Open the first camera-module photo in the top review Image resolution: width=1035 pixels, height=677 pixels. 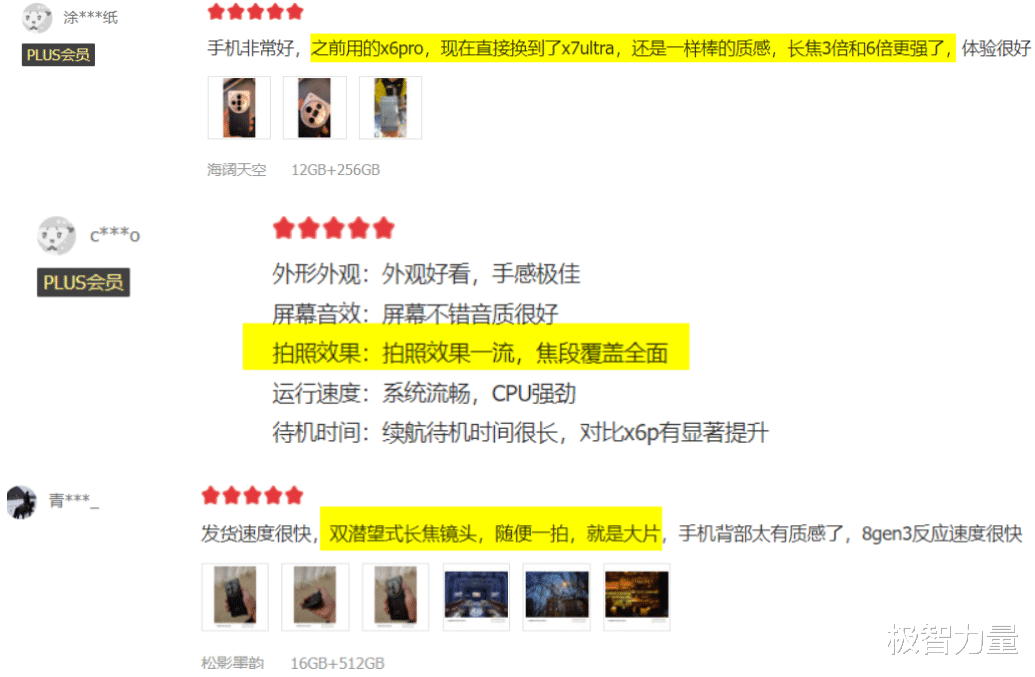tap(239, 108)
